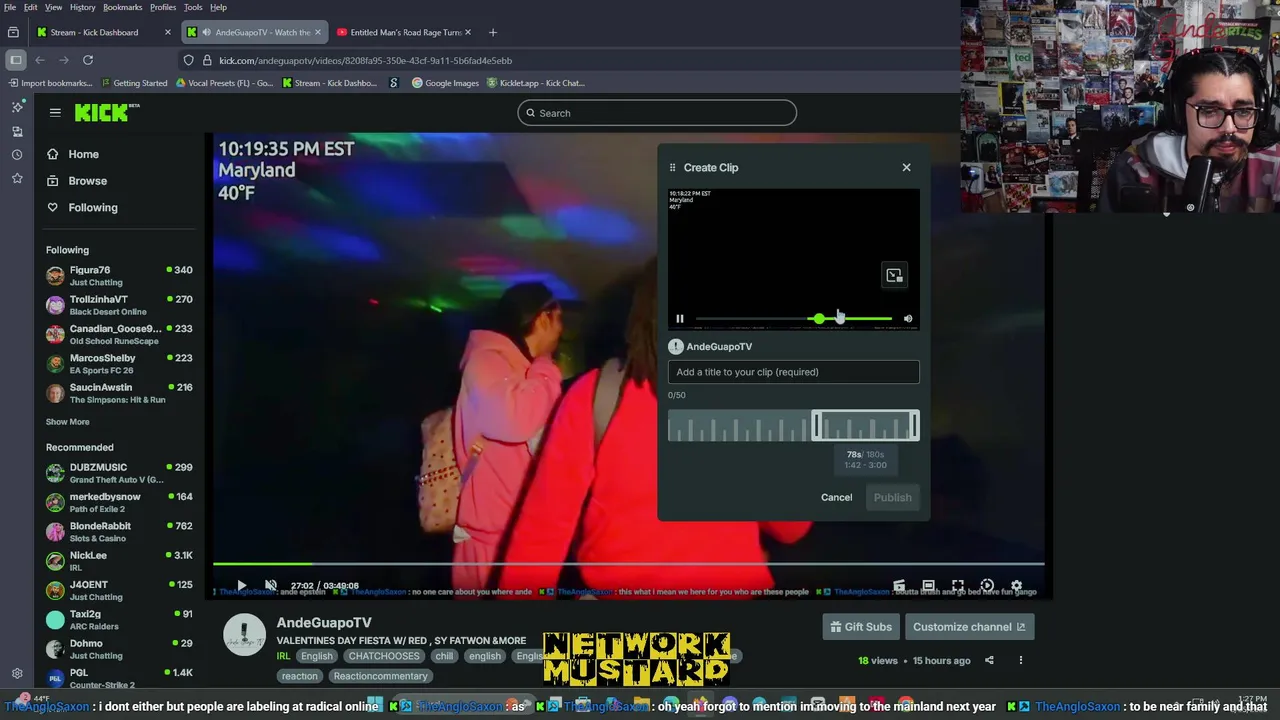Click Customize channel button

point(968,627)
